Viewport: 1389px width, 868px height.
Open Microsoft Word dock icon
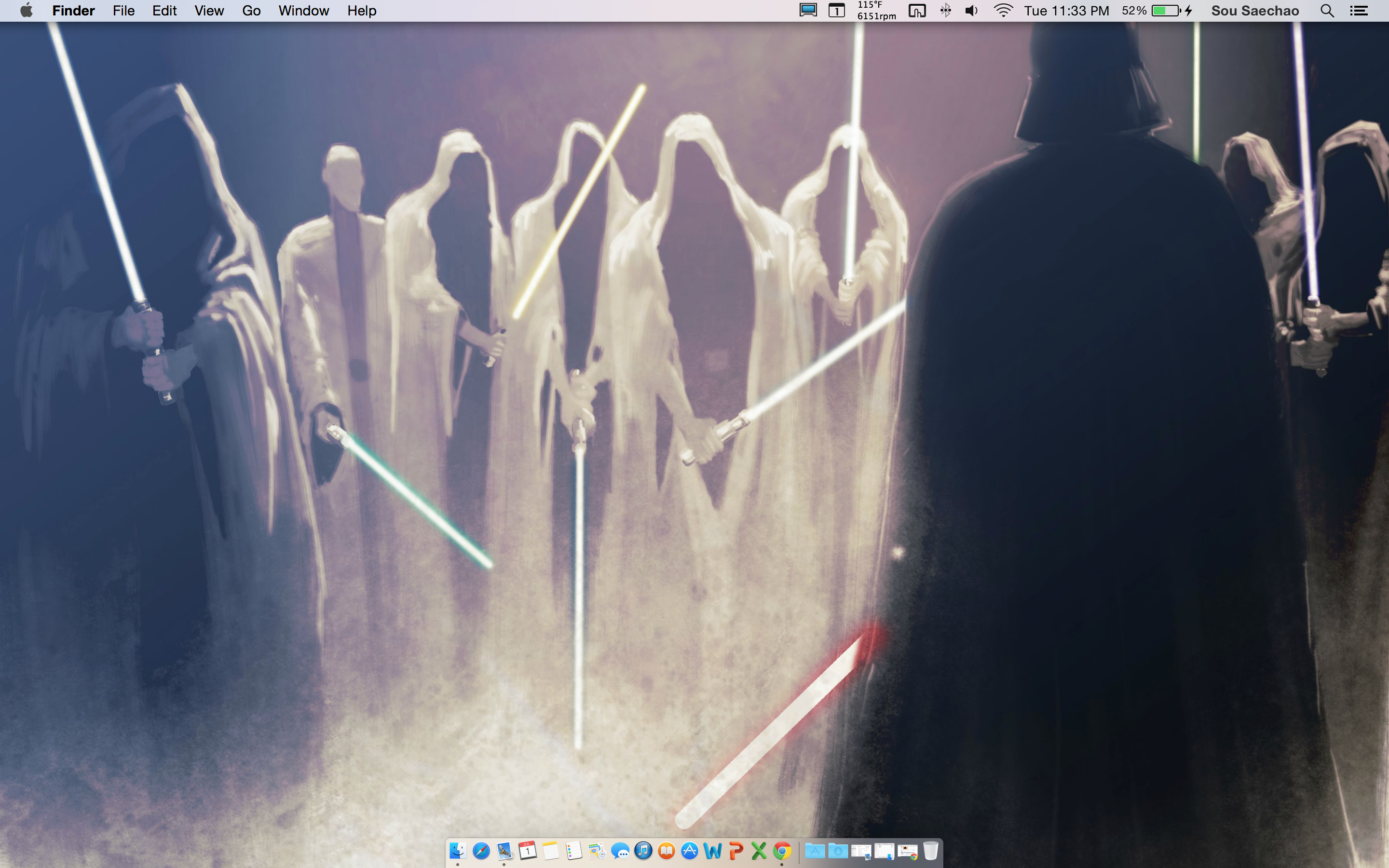712,850
